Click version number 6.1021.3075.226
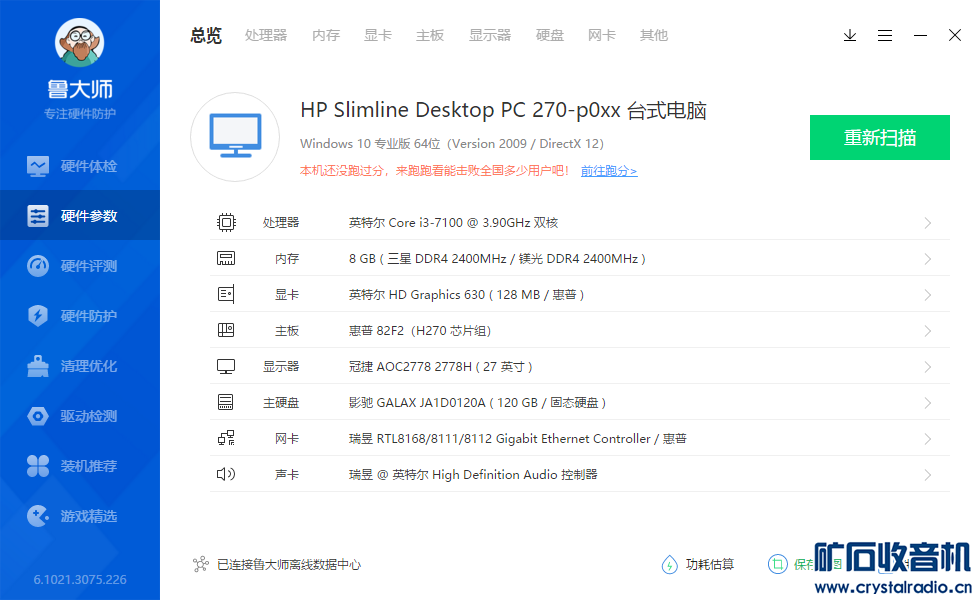980x600 pixels. (80, 579)
